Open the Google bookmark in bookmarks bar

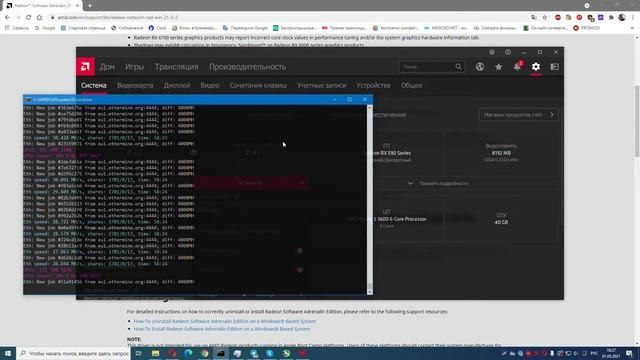point(45,28)
